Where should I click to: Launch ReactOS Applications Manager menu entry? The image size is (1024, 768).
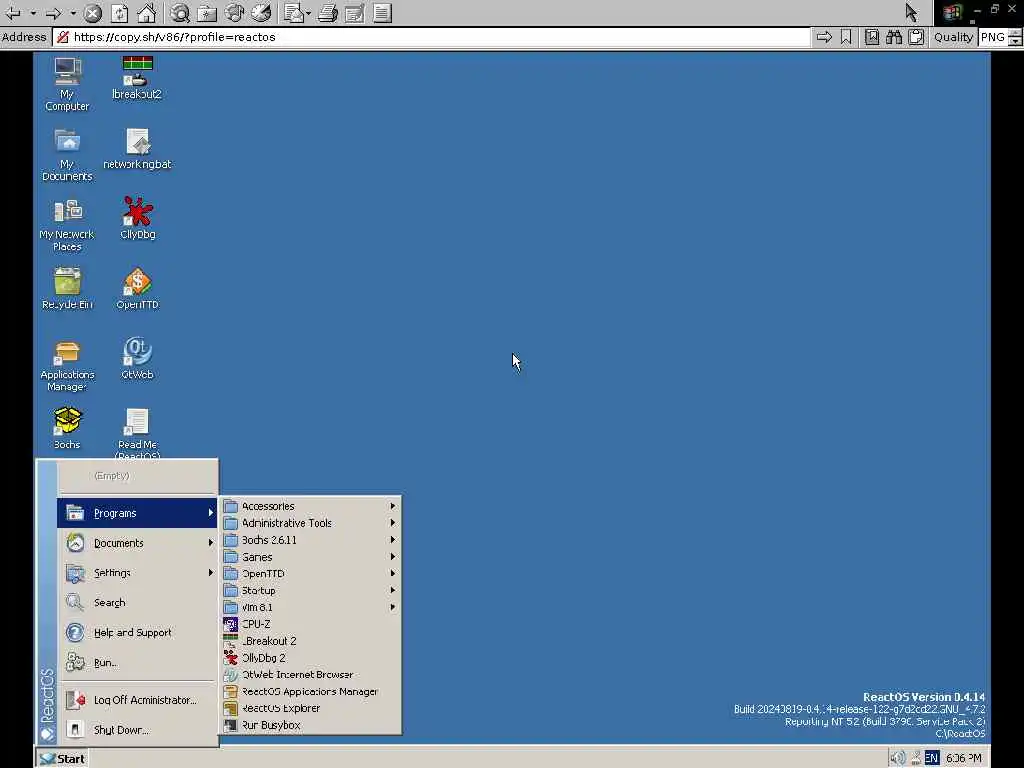click(310, 692)
